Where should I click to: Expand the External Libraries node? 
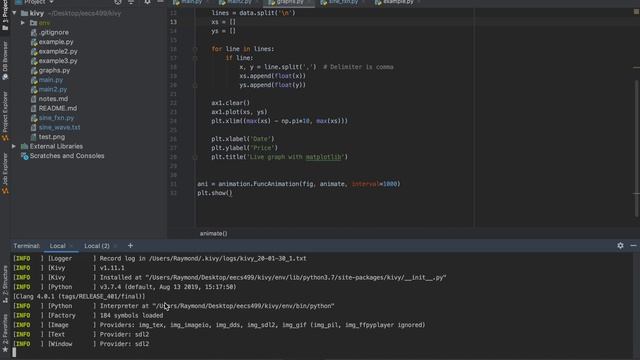click(14, 146)
